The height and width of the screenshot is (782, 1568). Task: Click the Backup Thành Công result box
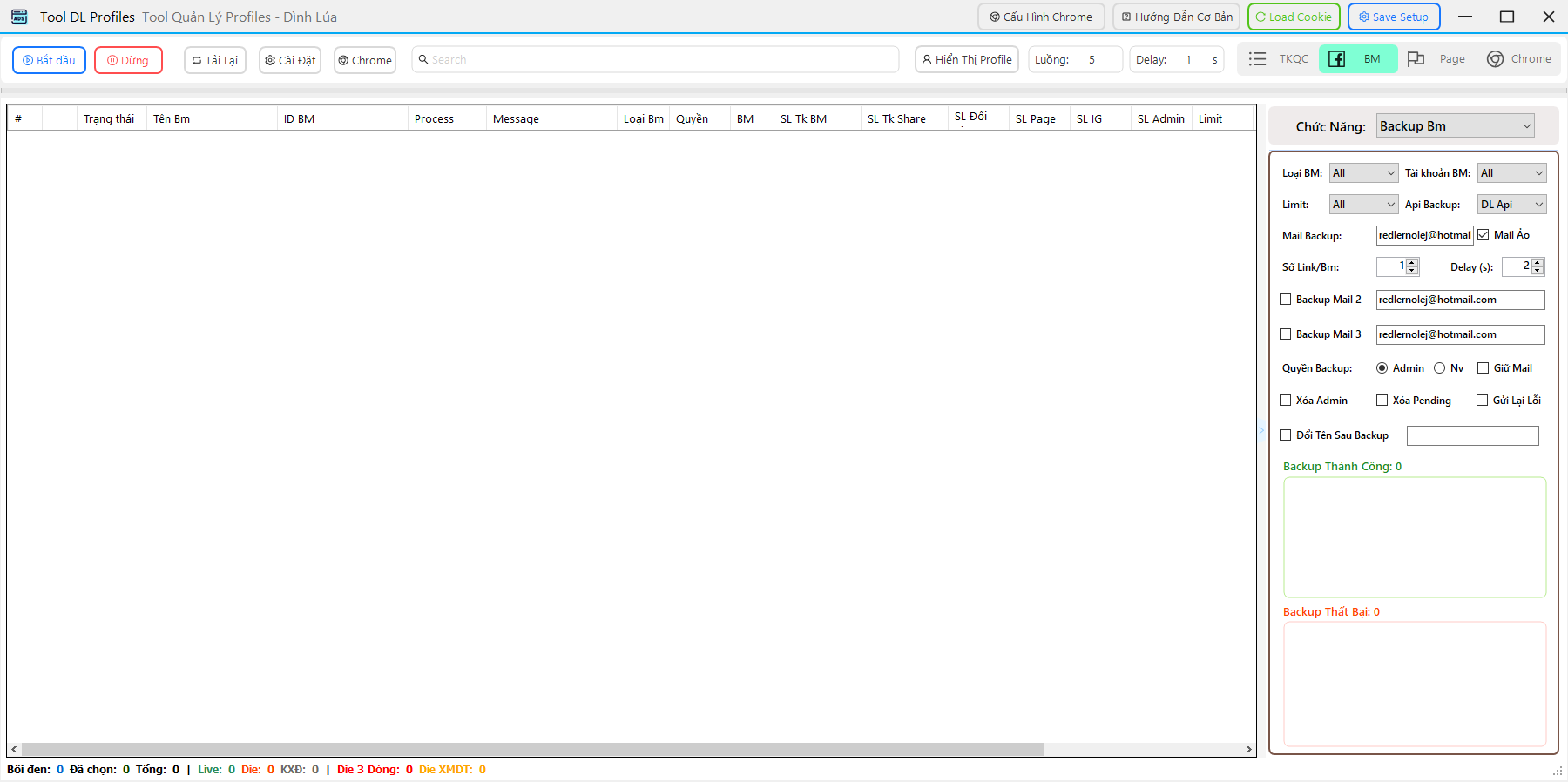(1415, 537)
